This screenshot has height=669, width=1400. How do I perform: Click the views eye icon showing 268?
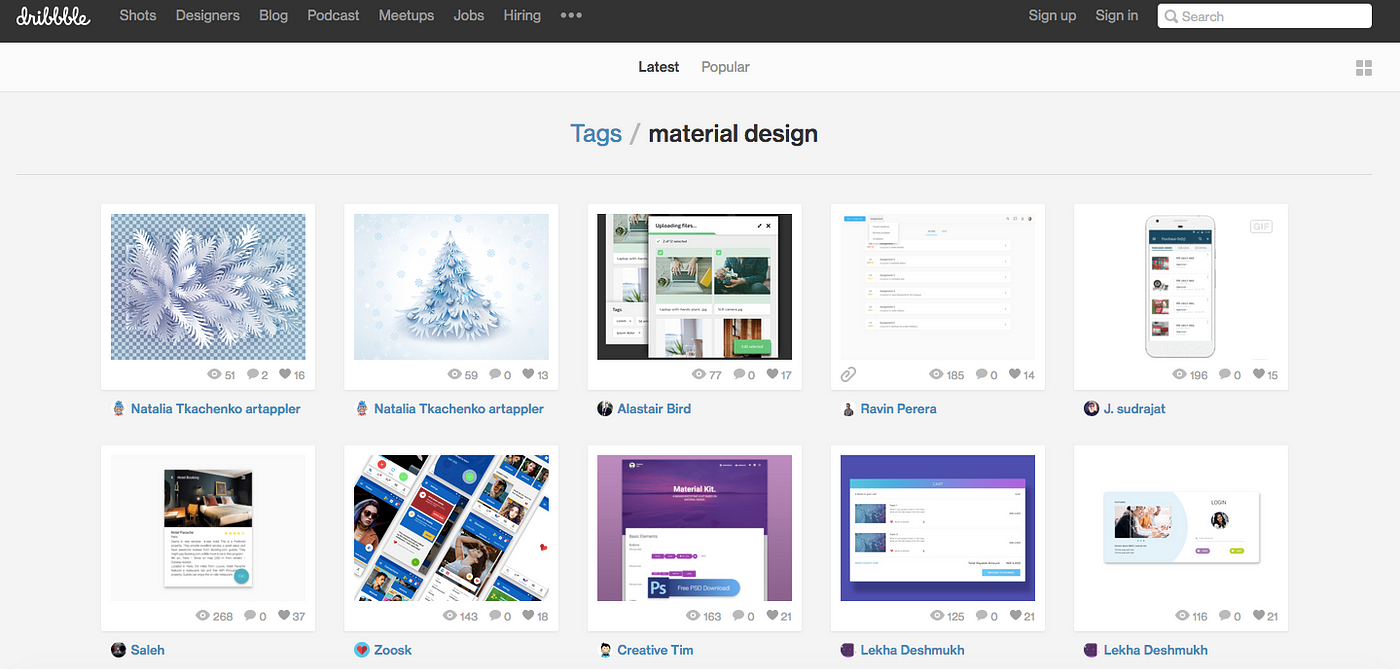[x=203, y=616]
